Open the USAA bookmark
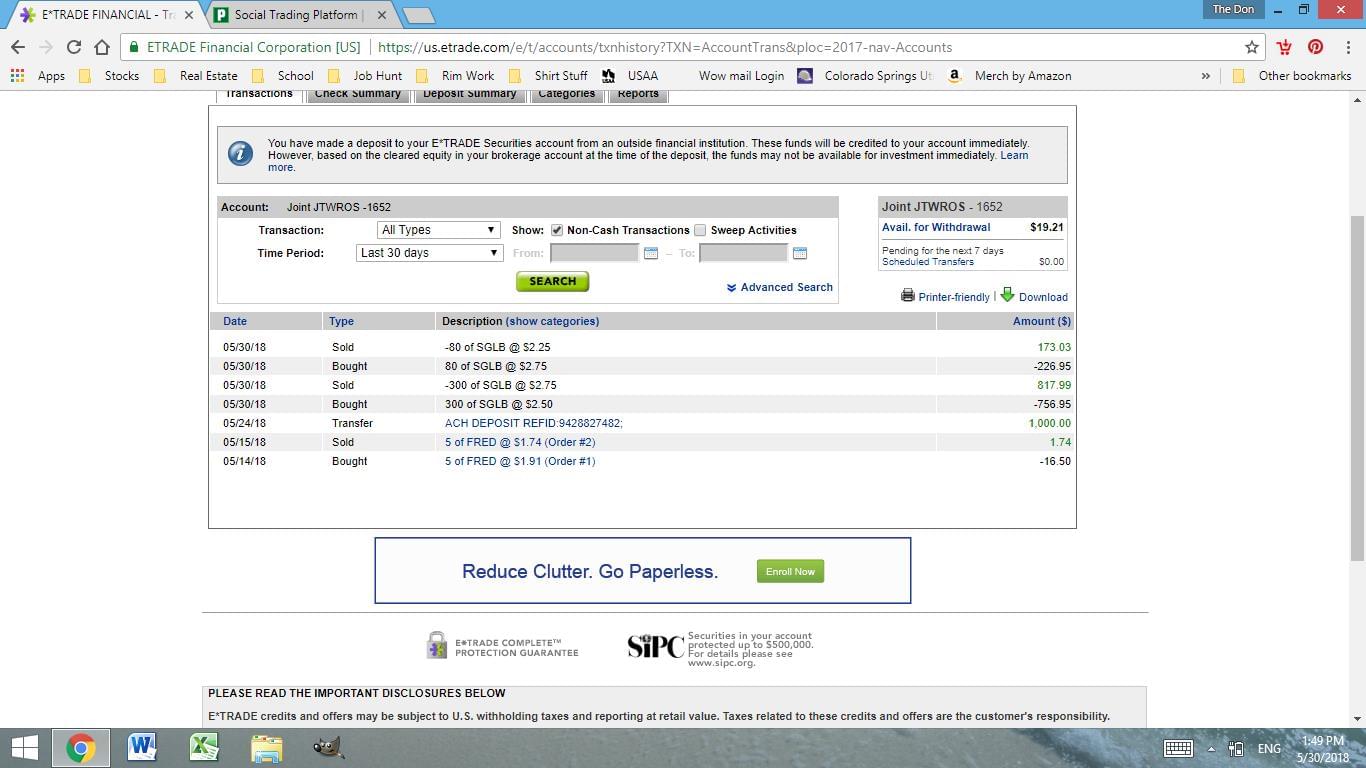Screen dimensions: 1366x768 pyautogui.click(x=630, y=76)
